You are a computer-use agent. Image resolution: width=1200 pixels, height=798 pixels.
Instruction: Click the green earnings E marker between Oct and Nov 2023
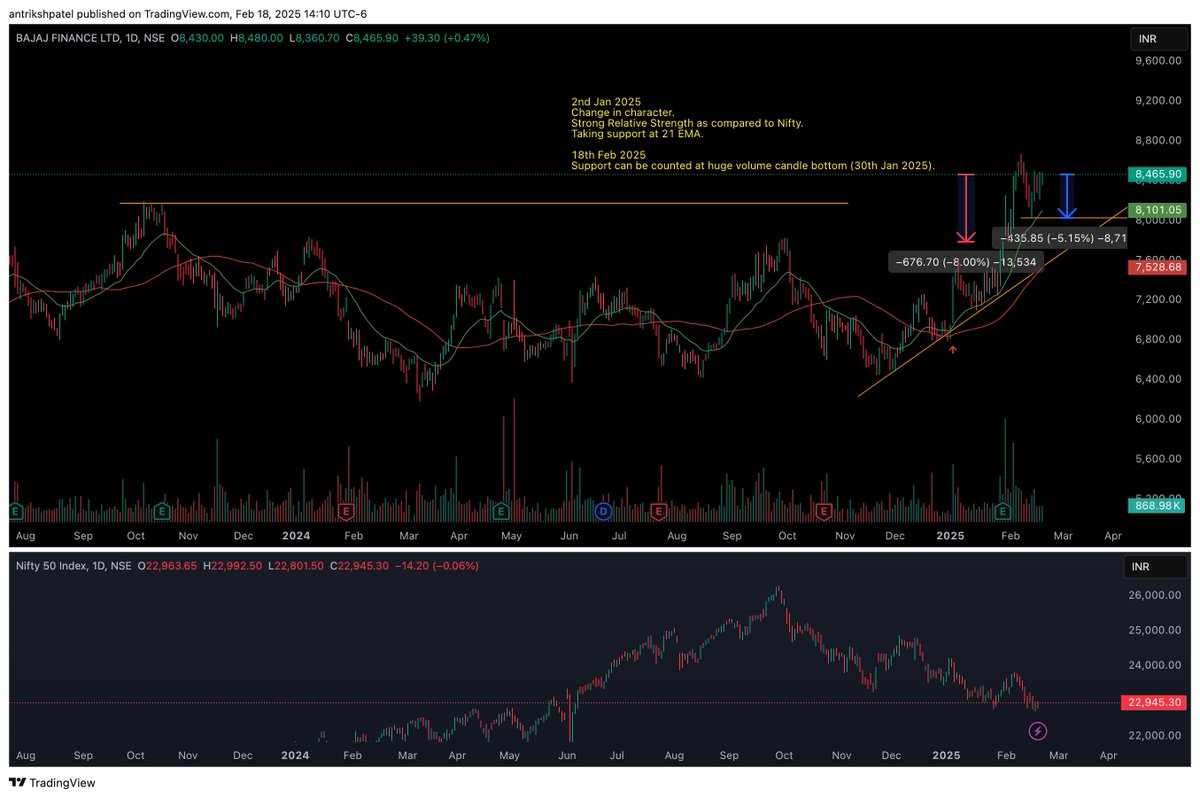pyautogui.click(x=162, y=511)
